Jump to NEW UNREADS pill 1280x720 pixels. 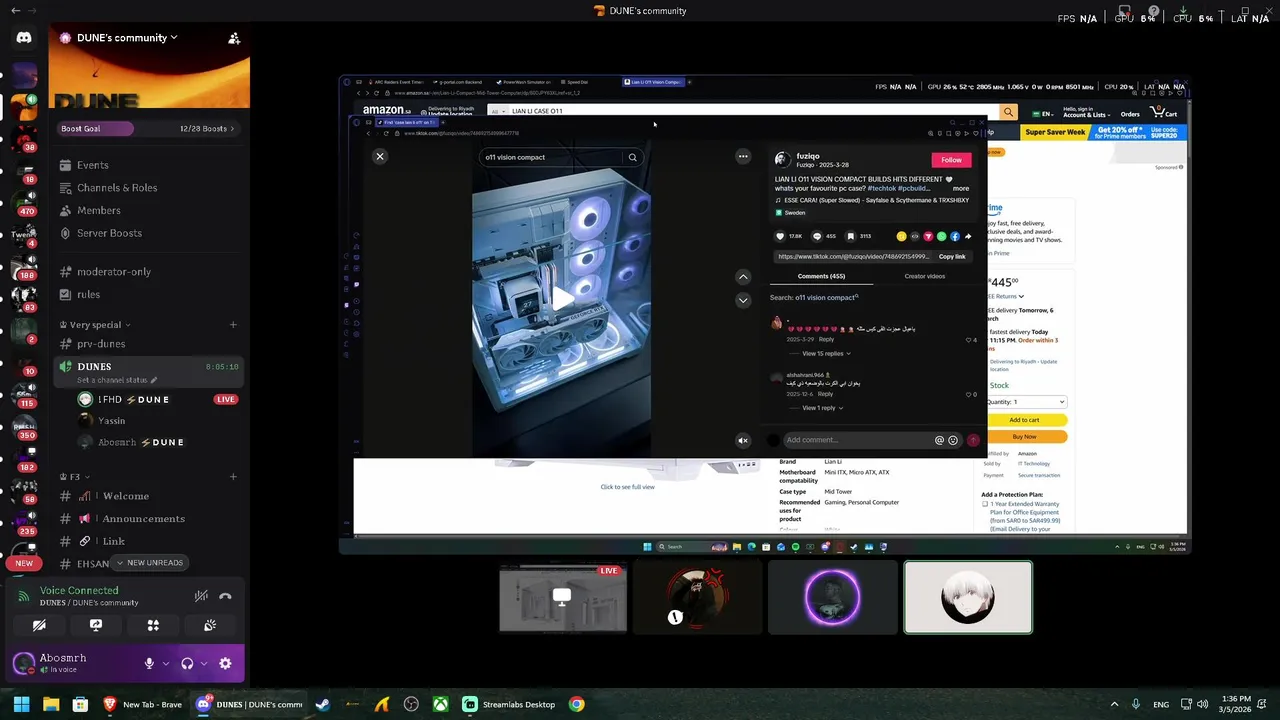pyautogui.click(x=149, y=563)
